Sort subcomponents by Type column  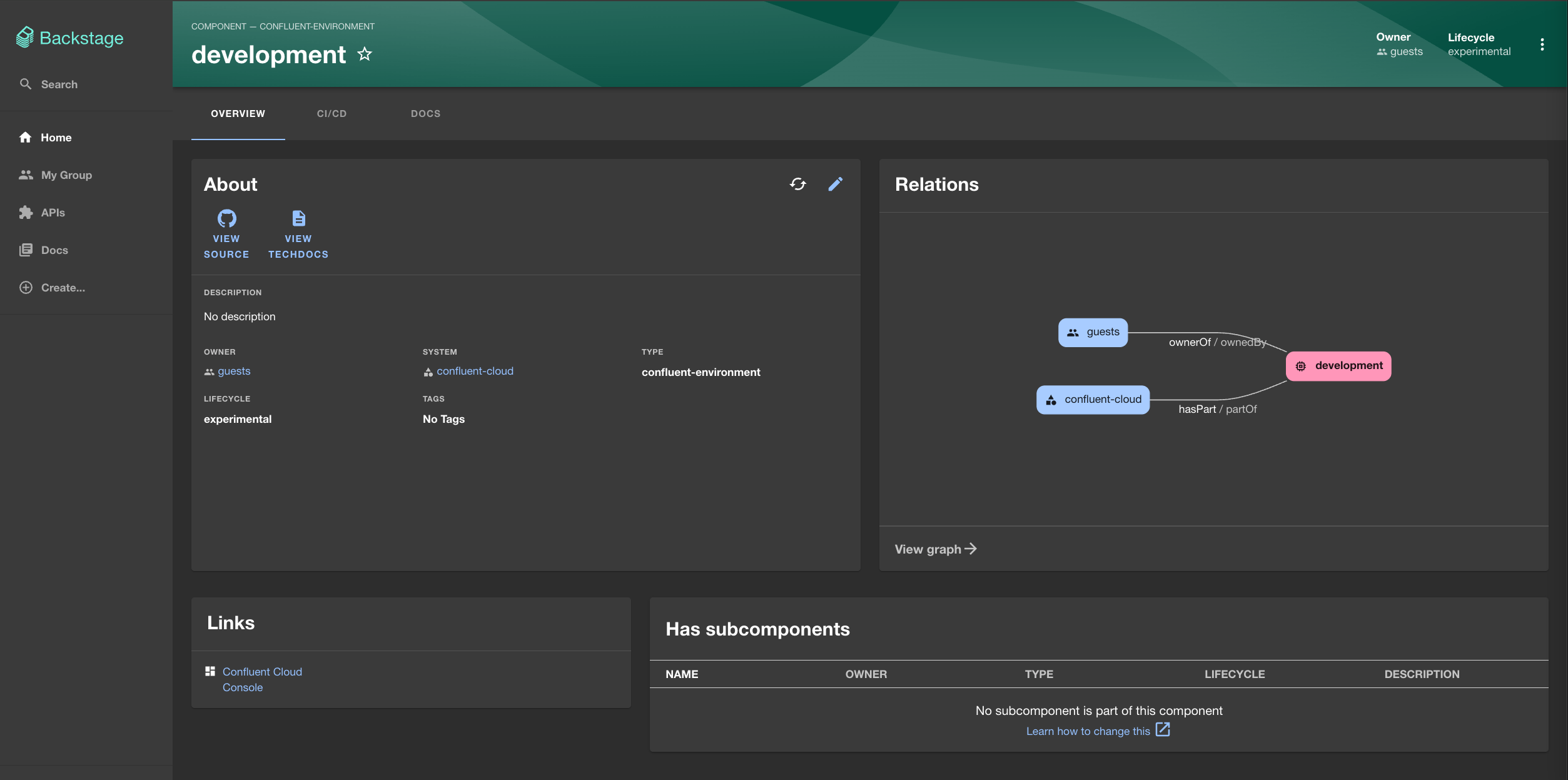[x=1039, y=674]
